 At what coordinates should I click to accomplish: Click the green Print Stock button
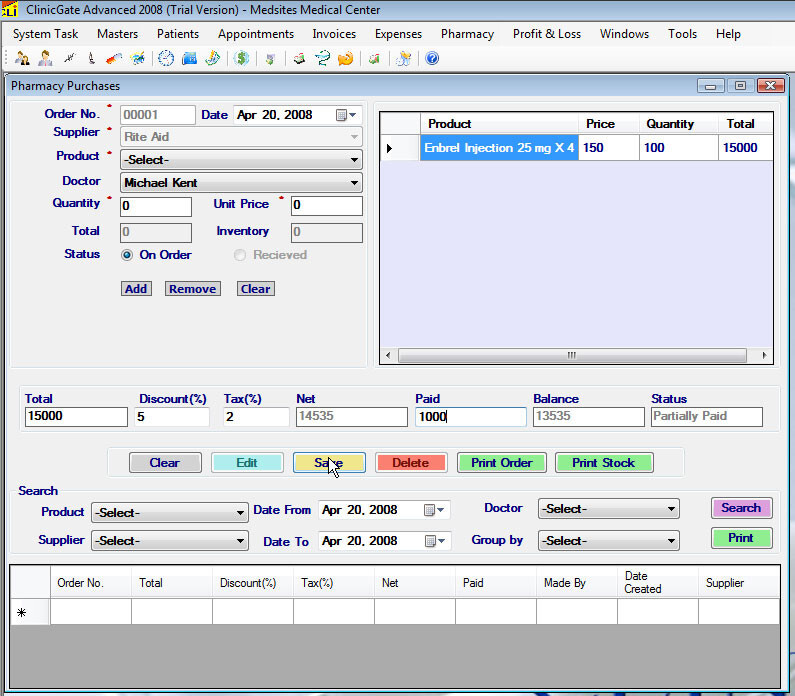click(604, 463)
